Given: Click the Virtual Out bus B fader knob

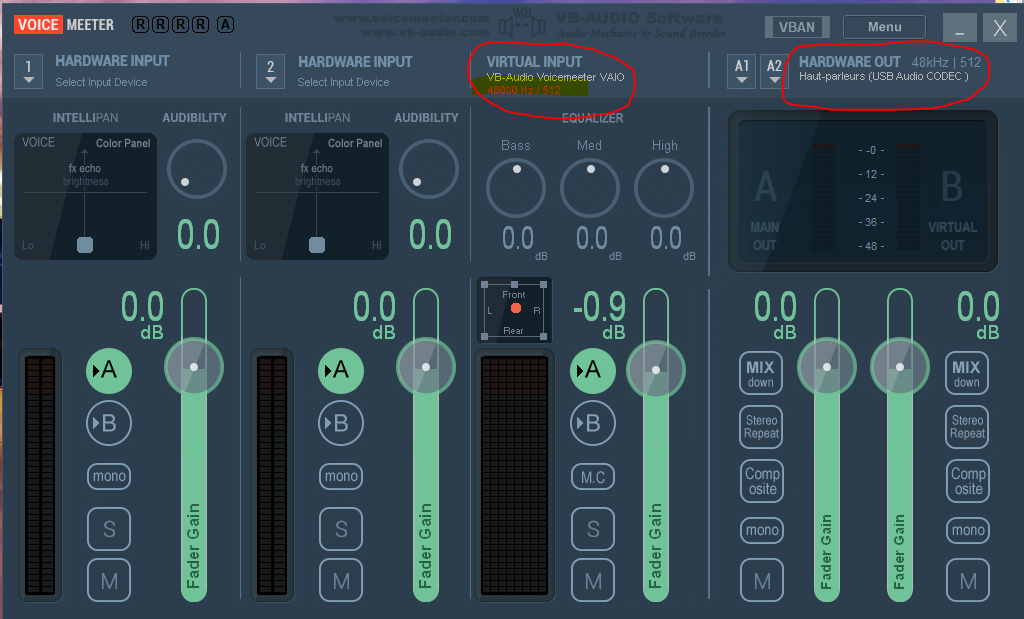Looking at the screenshot, I should 900,367.
